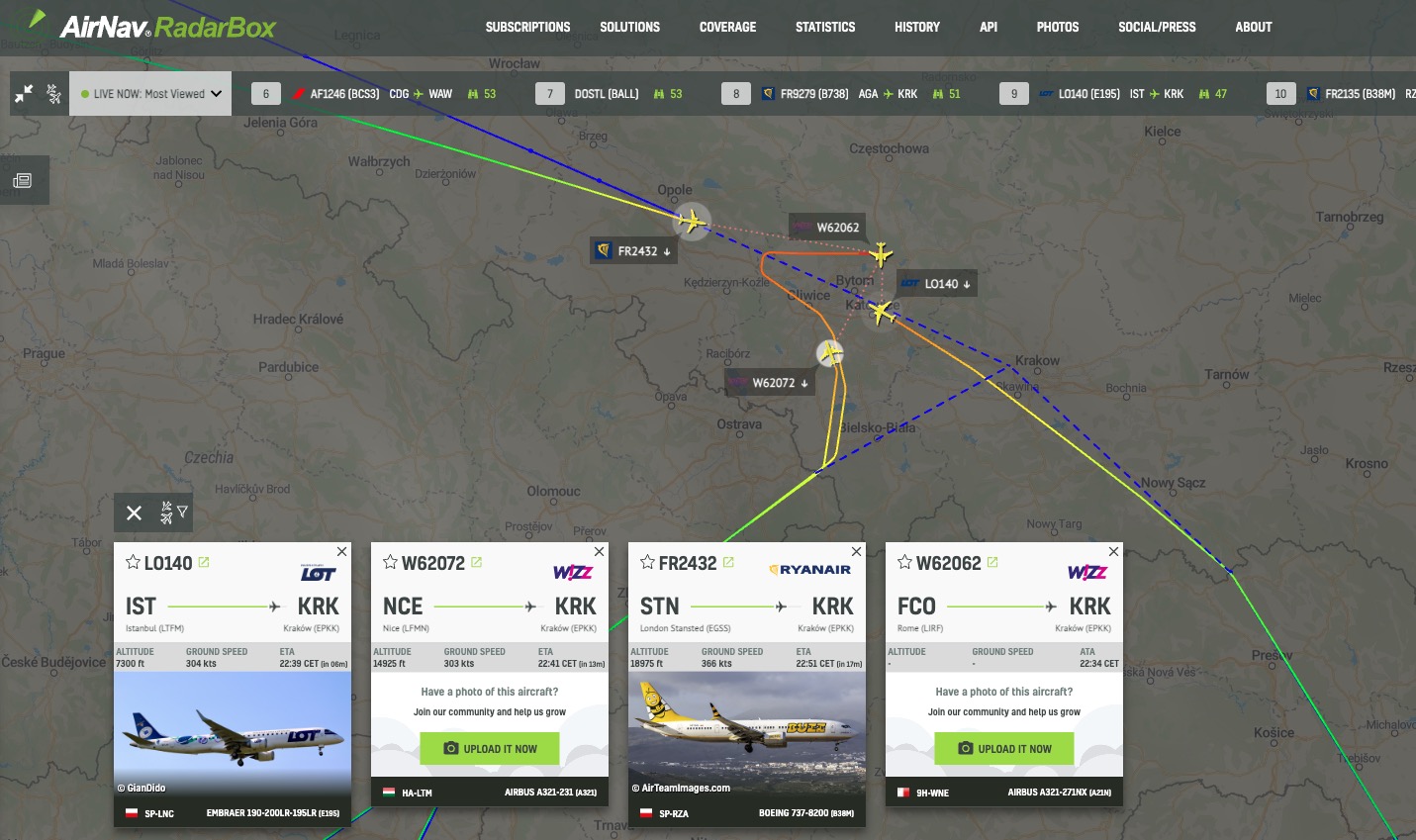Click the LOT airline logo on the LO140 card
The image size is (1416, 840).
[x=318, y=572]
